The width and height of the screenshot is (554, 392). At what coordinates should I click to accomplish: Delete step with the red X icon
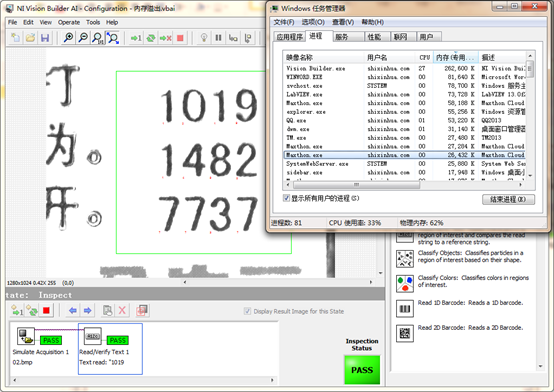click(x=122, y=311)
